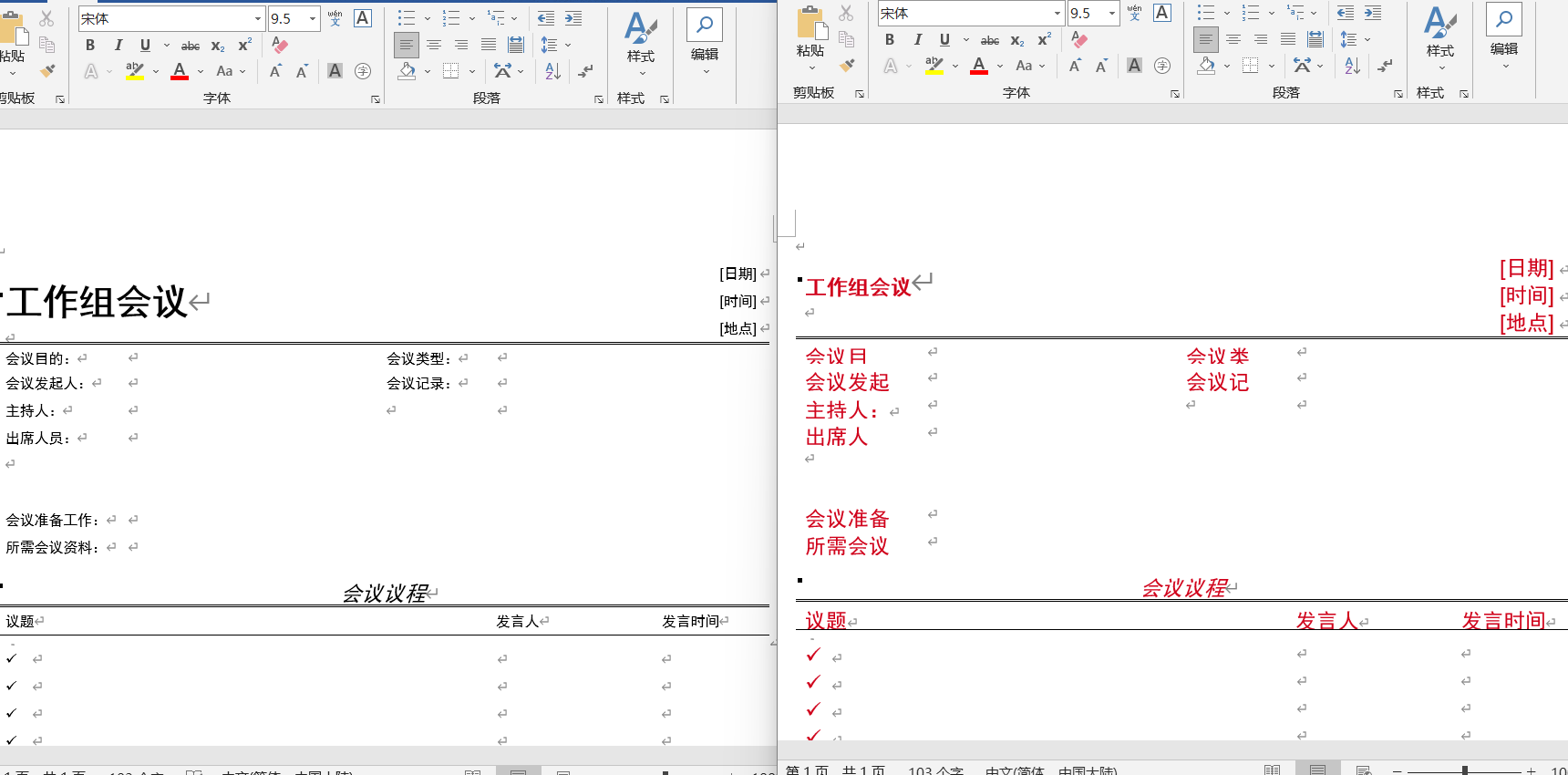This screenshot has width=1568, height=775.
Task: Toggle show paragraph marks in left window
Action: tap(585, 71)
